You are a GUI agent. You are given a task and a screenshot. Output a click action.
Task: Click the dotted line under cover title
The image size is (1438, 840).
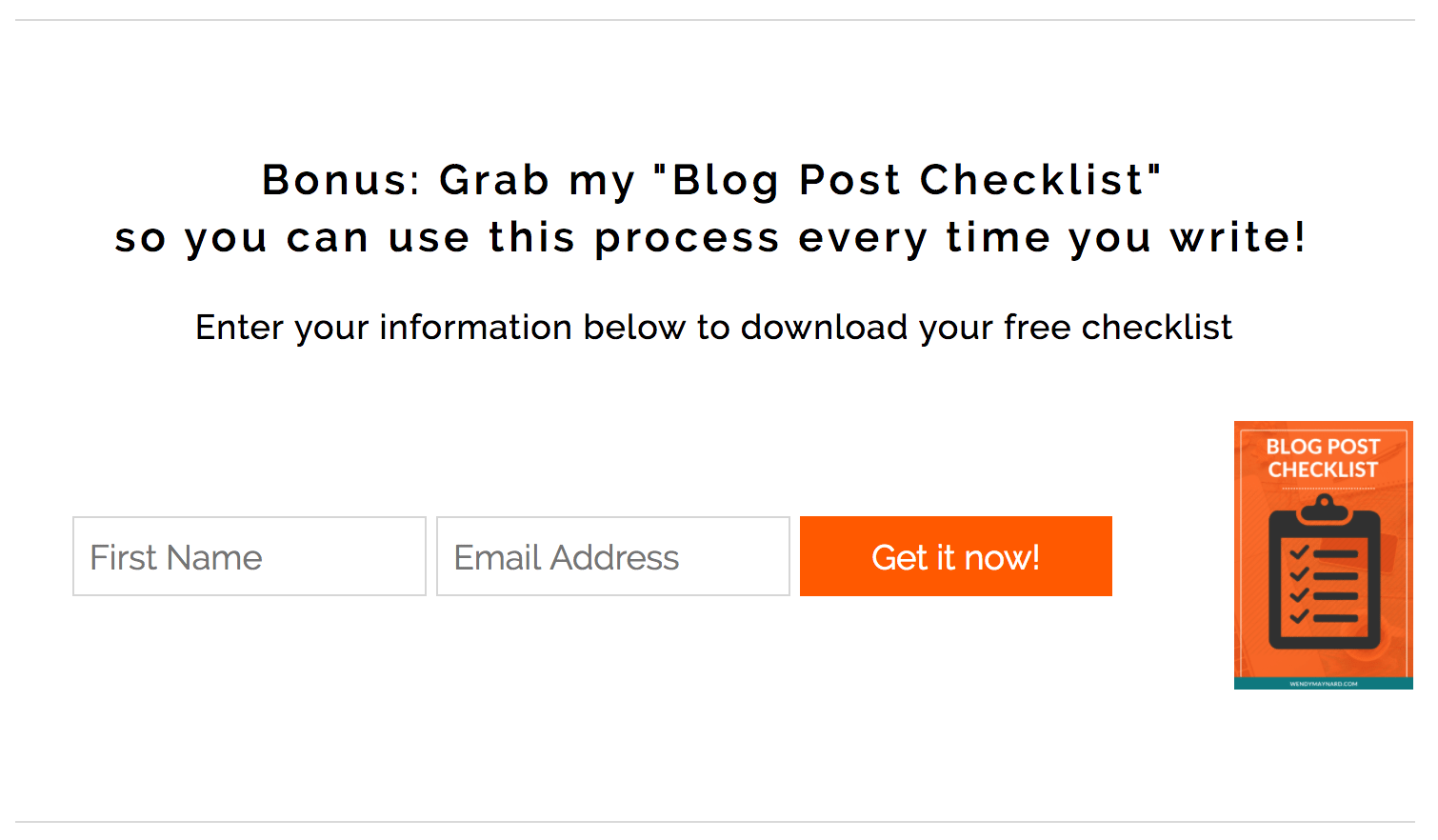click(x=1328, y=489)
